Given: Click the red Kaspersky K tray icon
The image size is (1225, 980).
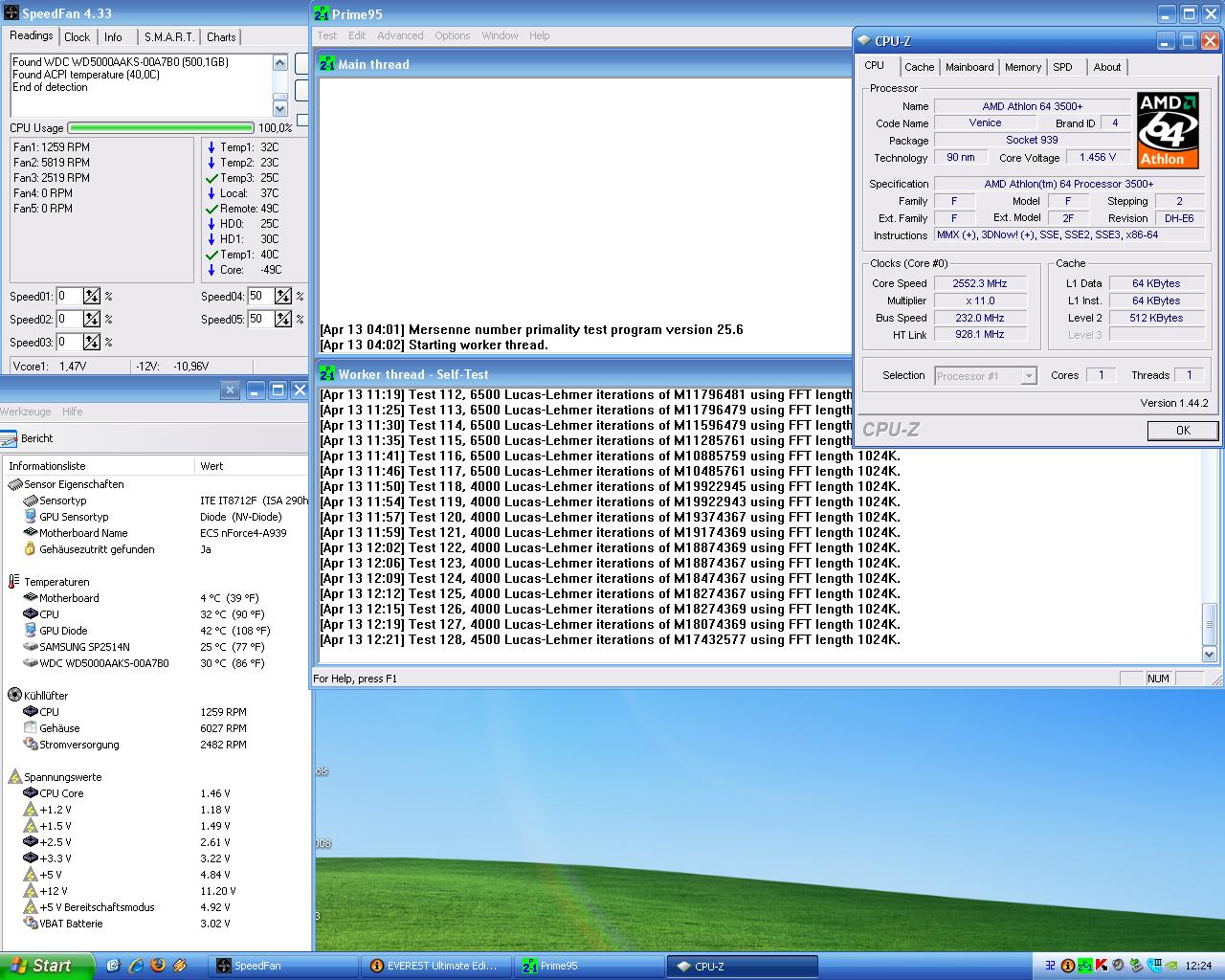Looking at the screenshot, I should tap(1102, 966).
